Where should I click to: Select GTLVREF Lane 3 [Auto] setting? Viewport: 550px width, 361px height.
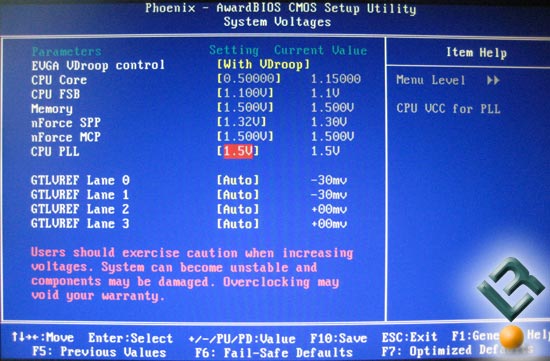(238, 224)
